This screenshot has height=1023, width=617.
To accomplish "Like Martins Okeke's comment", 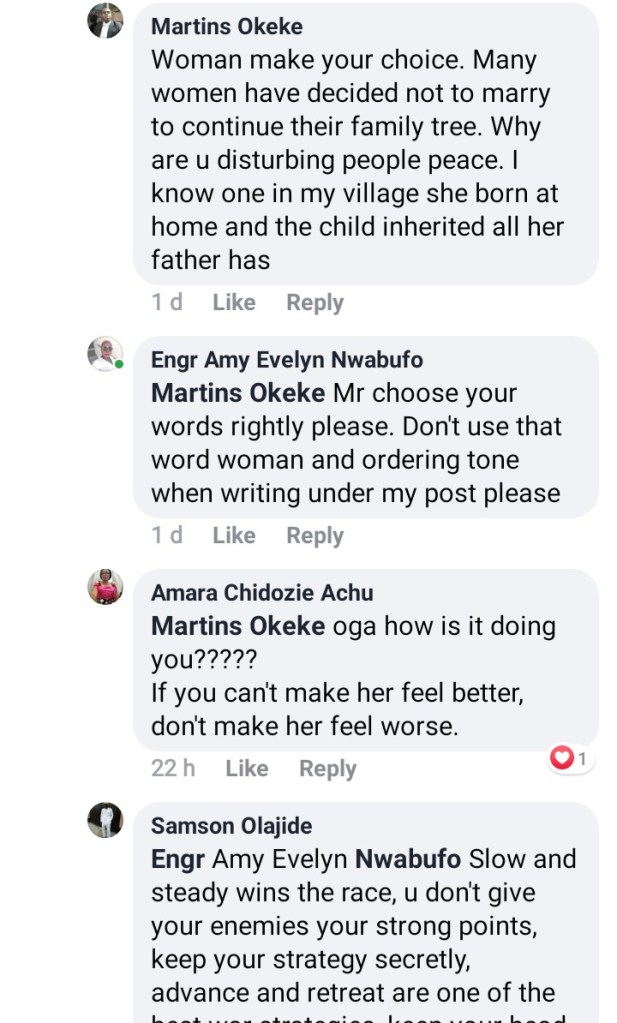I will (234, 302).
